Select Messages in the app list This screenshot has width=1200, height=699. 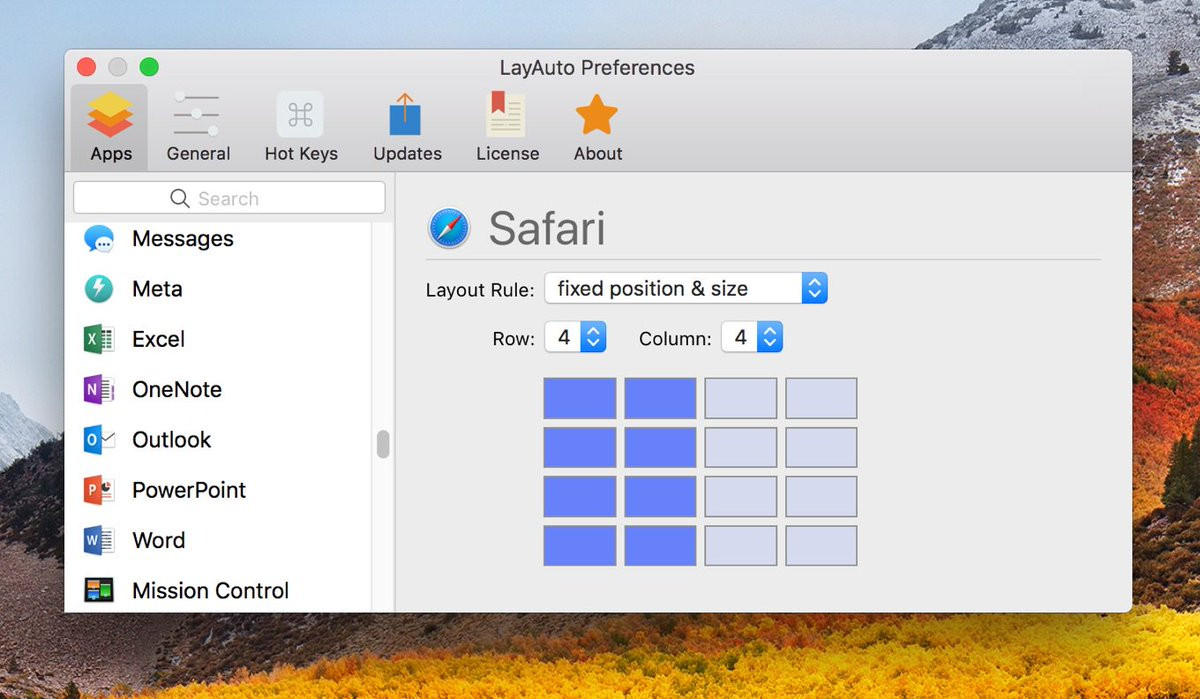pos(218,239)
